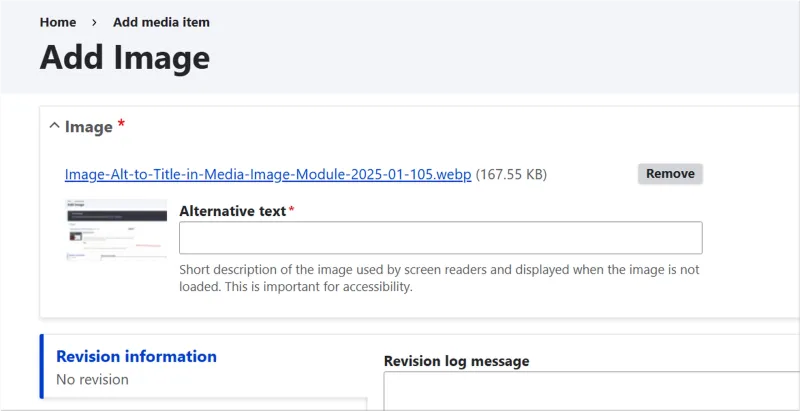The height and width of the screenshot is (411, 800).
Task: Open the uploaded webp file link
Action: (x=268, y=175)
